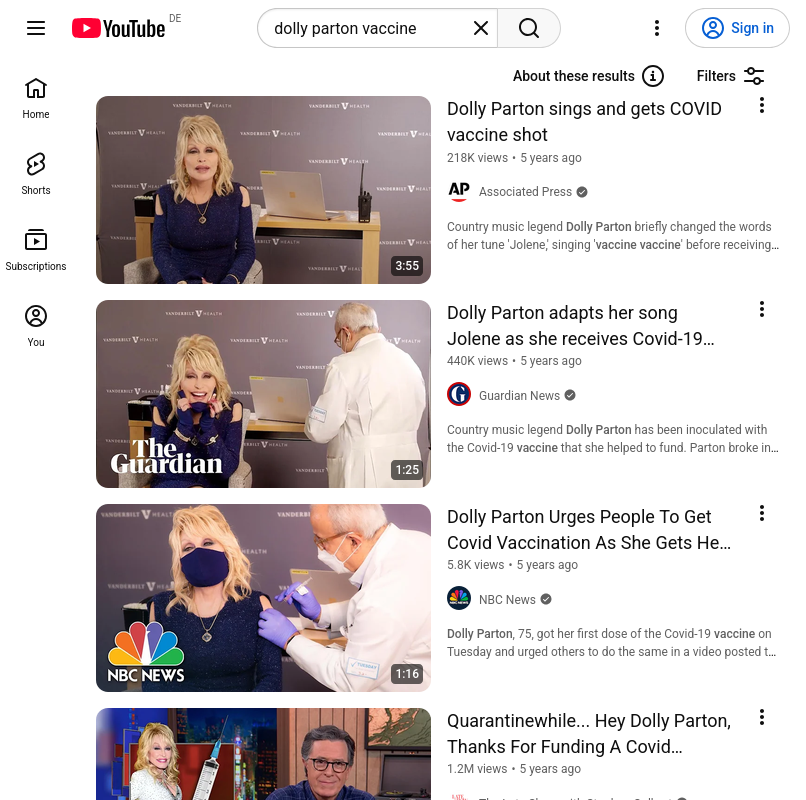
Task: Open options menu for NBC News video
Action: (762, 513)
